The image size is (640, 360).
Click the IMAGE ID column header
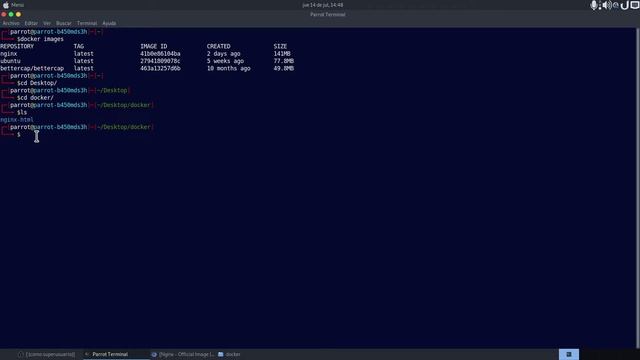click(x=153, y=46)
